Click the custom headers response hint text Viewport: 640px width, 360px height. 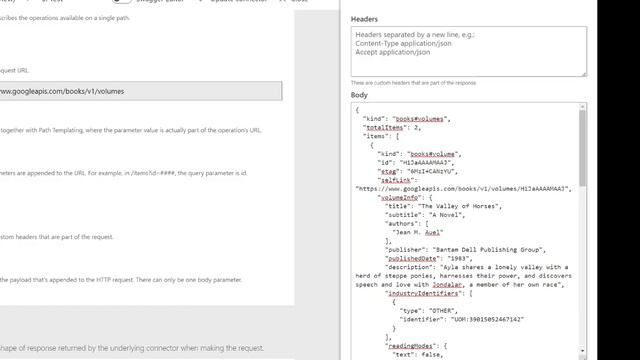click(x=413, y=83)
